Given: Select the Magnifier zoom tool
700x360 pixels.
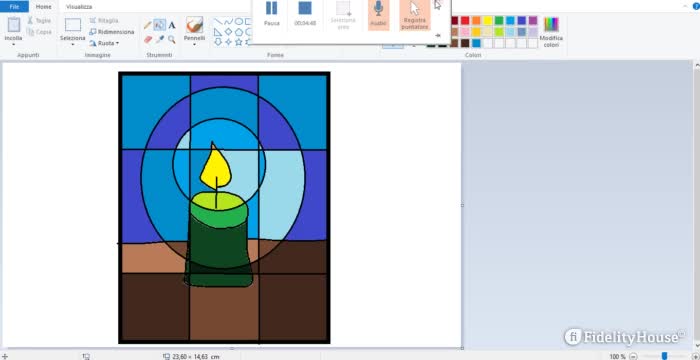Looking at the screenshot, I should pos(172,40).
